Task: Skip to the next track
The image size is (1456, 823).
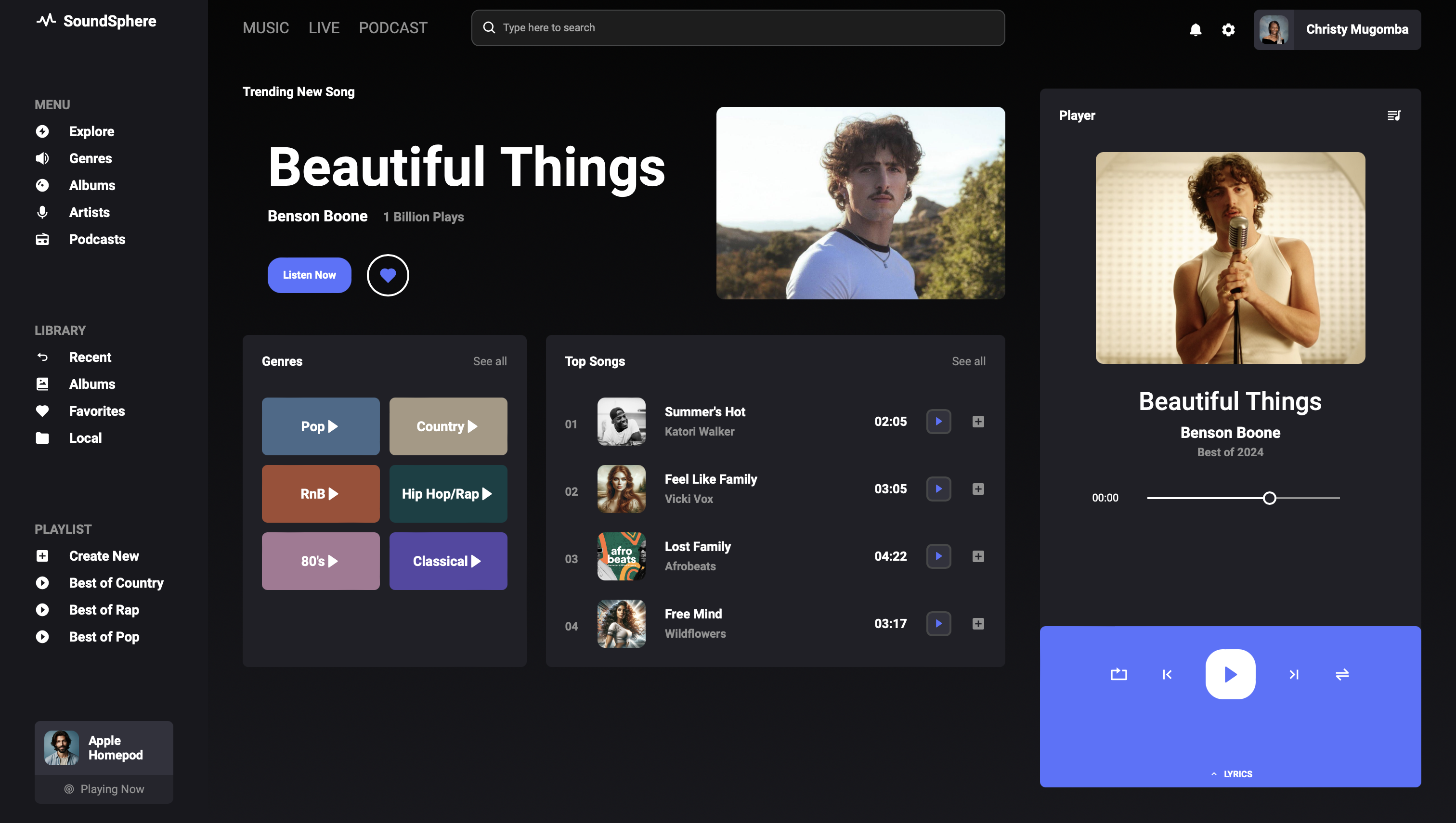Action: [x=1294, y=674]
